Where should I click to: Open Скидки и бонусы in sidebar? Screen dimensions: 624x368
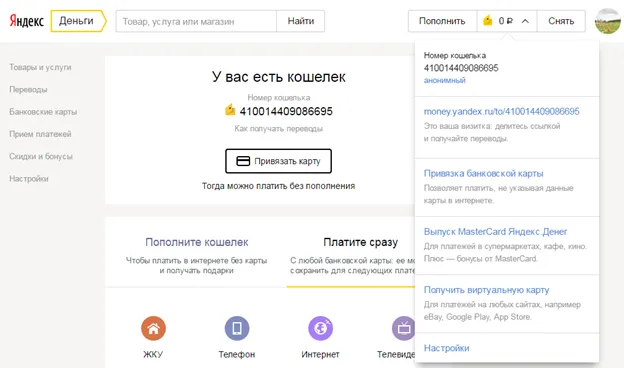point(41,156)
